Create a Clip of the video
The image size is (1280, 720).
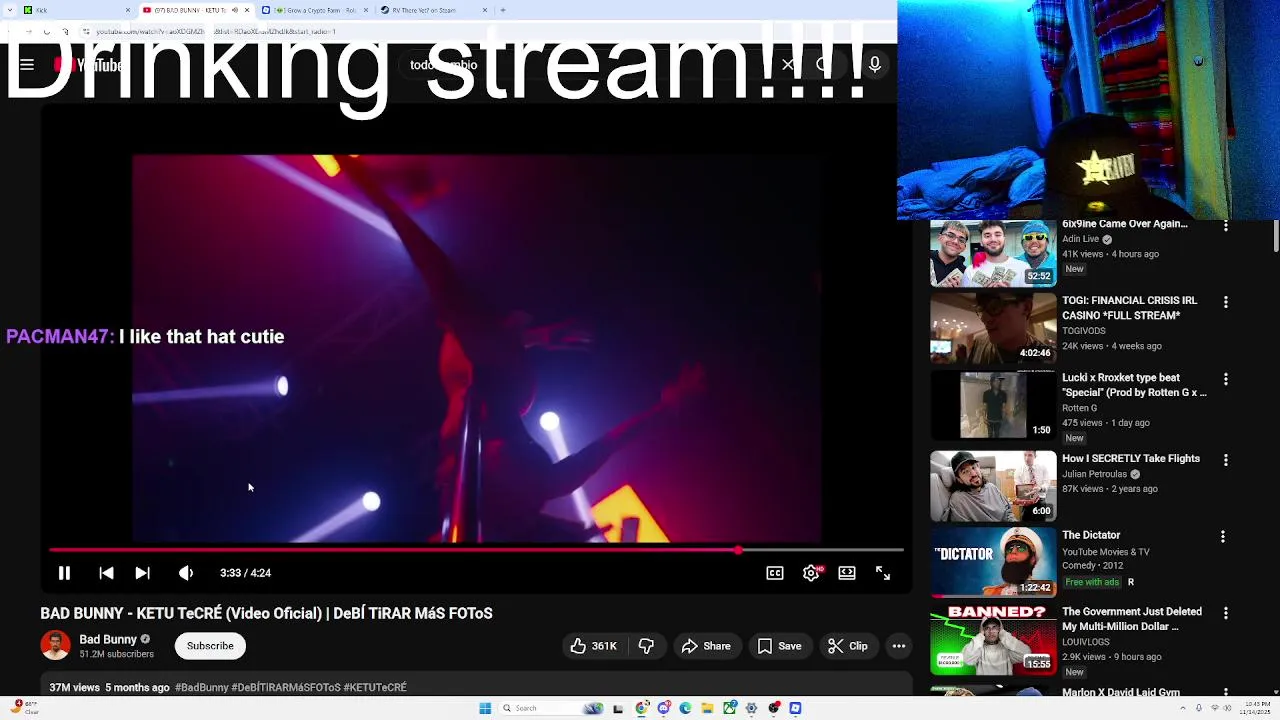pyautogui.click(x=848, y=646)
